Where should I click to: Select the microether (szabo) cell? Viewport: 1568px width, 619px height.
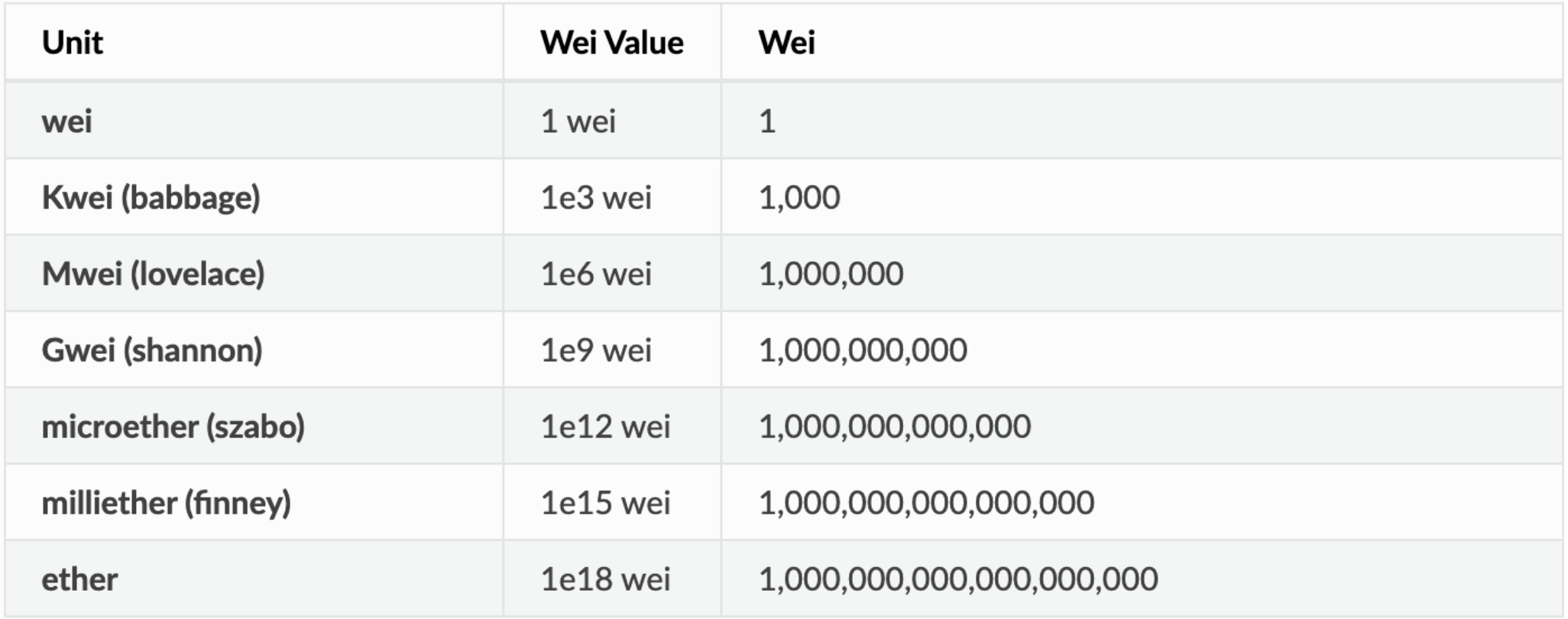[x=173, y=426]
